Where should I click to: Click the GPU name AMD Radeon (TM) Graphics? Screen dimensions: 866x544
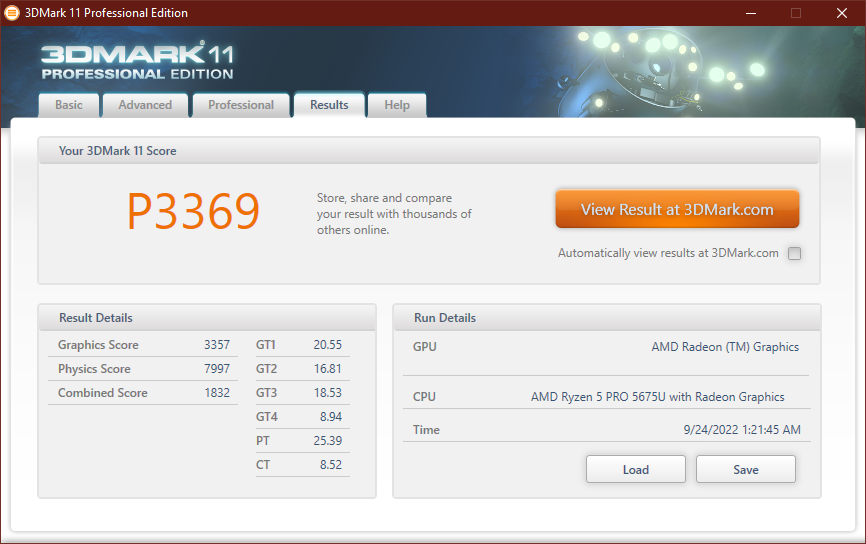pos(725,347)
